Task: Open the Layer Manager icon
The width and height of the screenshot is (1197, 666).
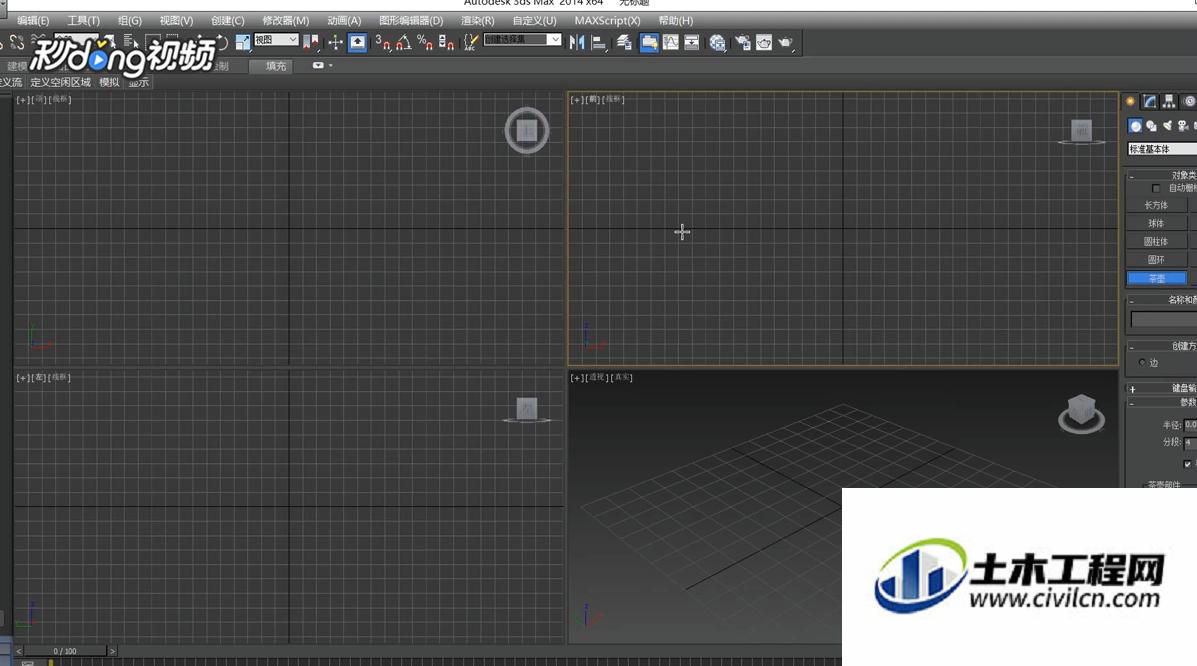Action: coord(624,43)
